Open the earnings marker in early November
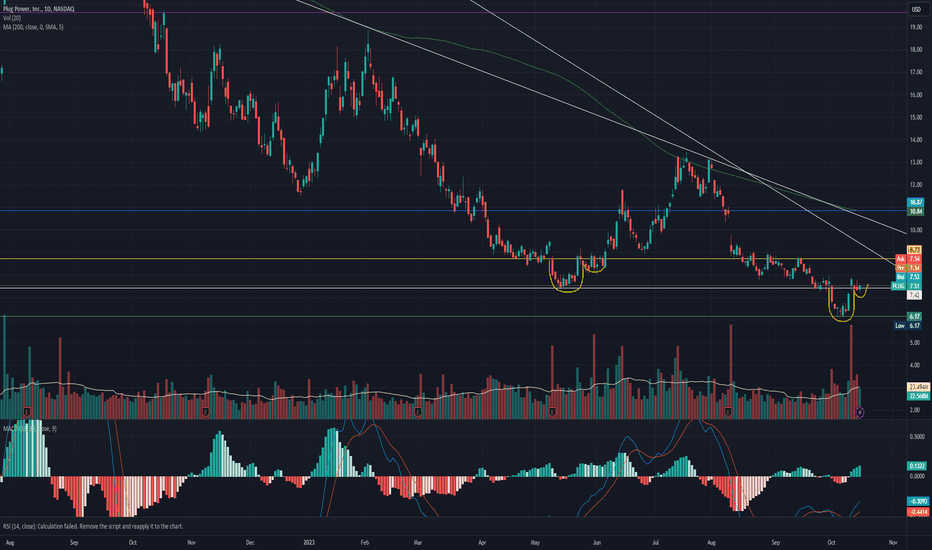The height and width of the screenshot is (550, 932). [205, 411]
